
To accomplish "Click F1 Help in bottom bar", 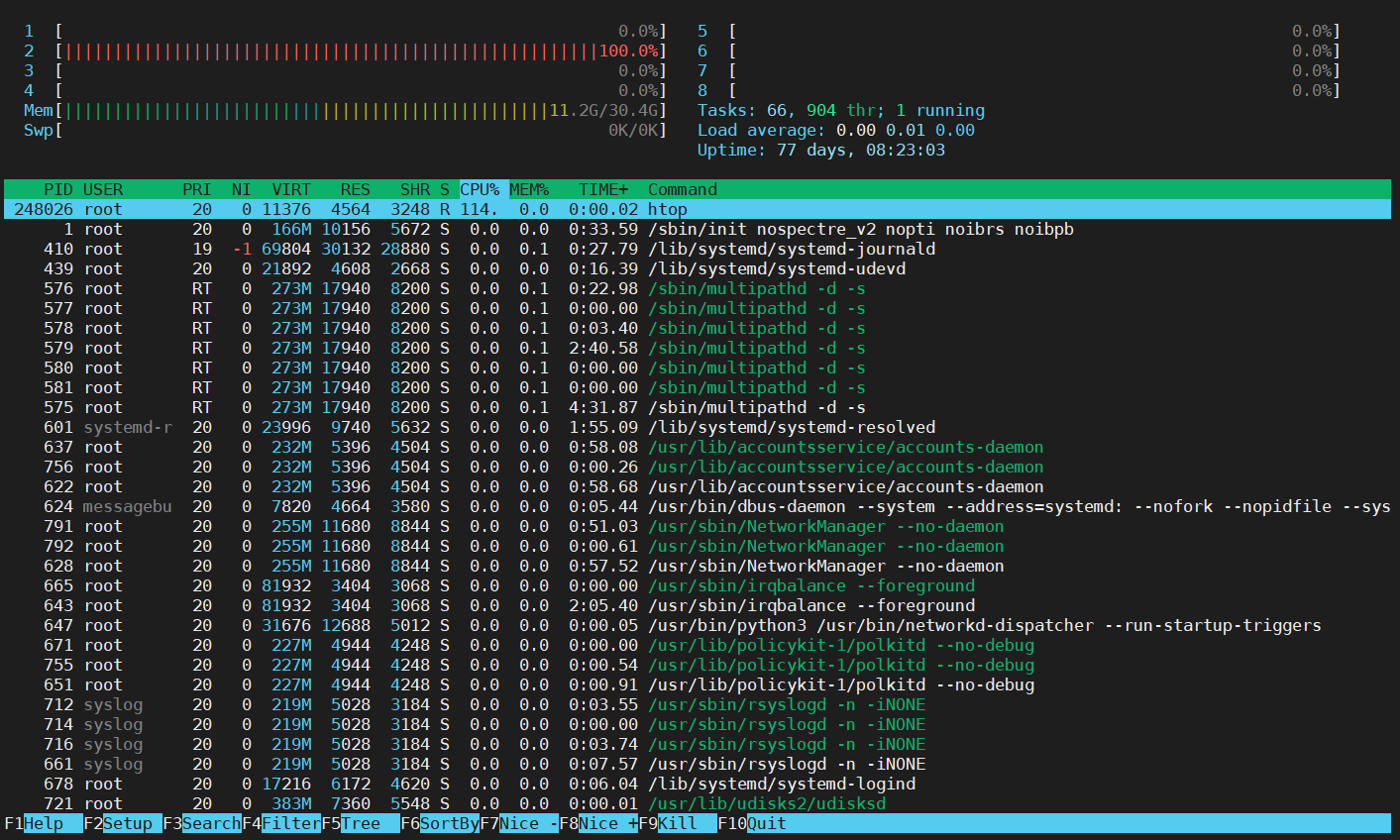I will point(43,823).
